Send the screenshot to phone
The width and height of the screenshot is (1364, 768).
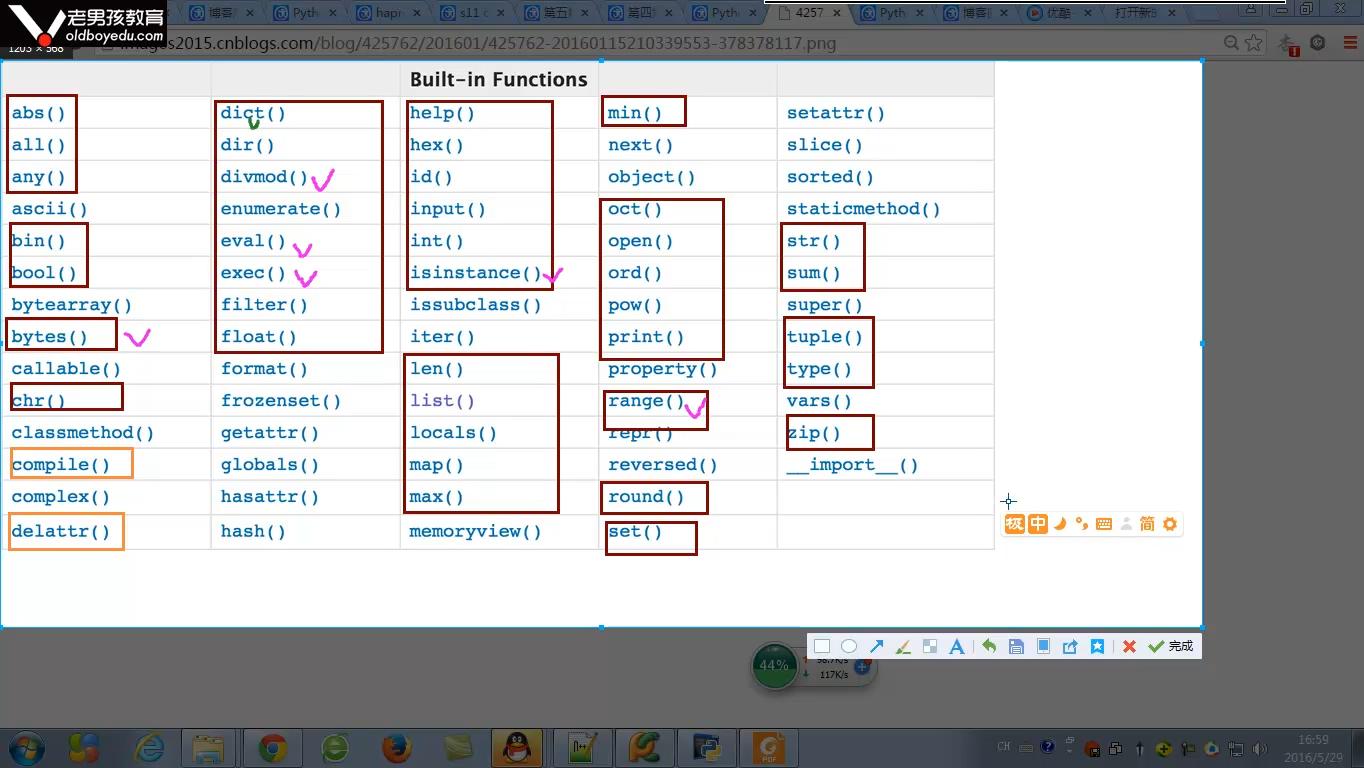(x=1043, y=646)
